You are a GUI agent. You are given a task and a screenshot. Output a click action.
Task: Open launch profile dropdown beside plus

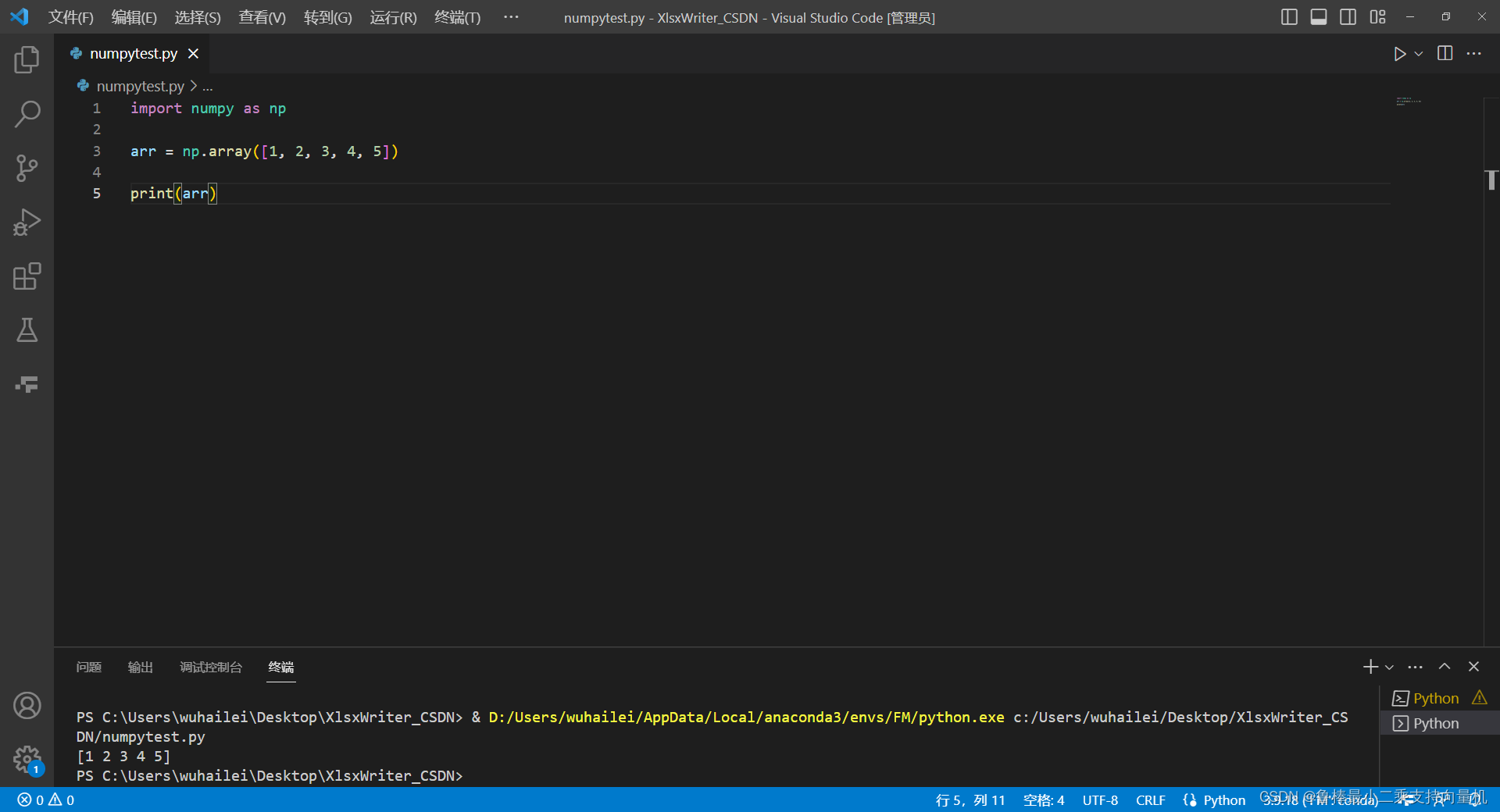click(x=1389, y=668)
